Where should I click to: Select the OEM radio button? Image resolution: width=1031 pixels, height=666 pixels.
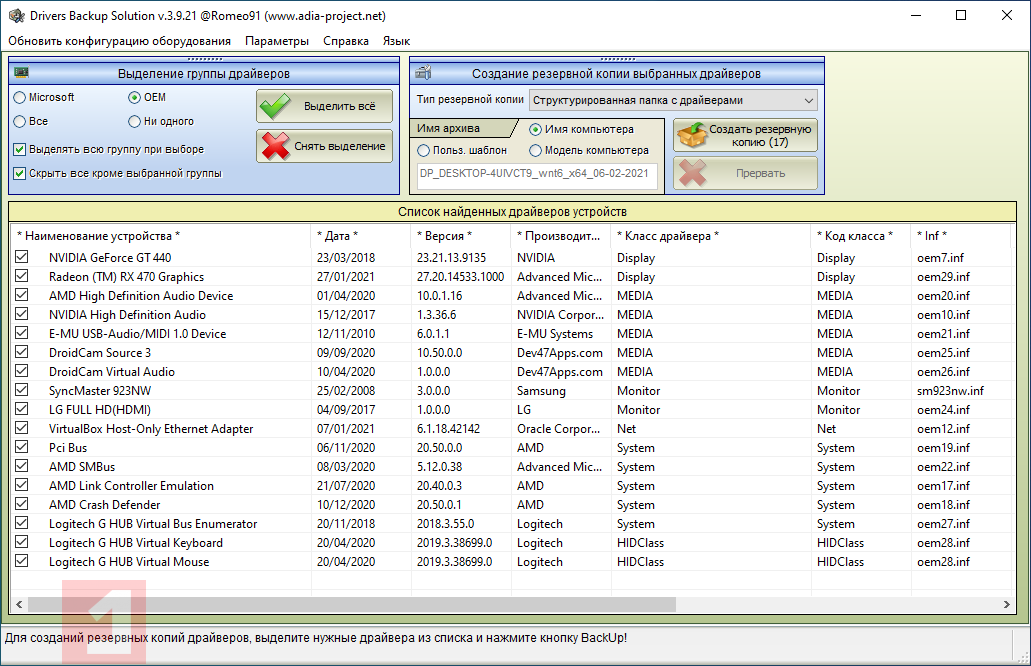[x=134, y=97]
